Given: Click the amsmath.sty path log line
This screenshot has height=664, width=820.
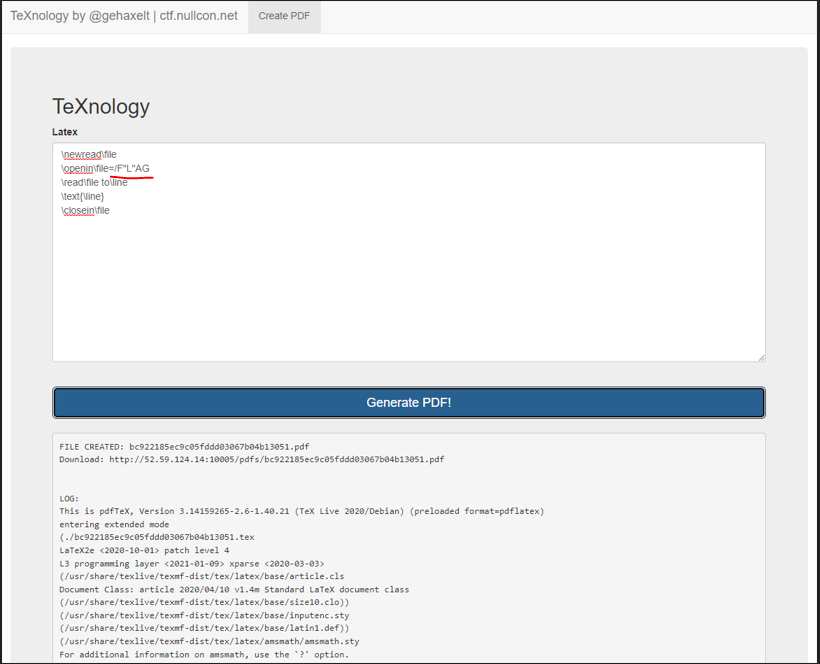Looking at the screenshot, I should (209, 641).
